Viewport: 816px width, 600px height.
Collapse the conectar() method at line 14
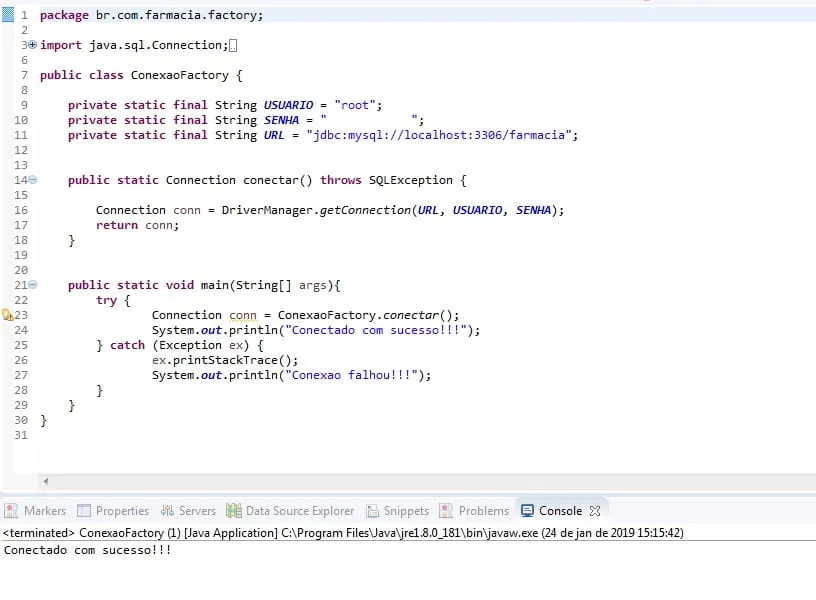point(33,180)
